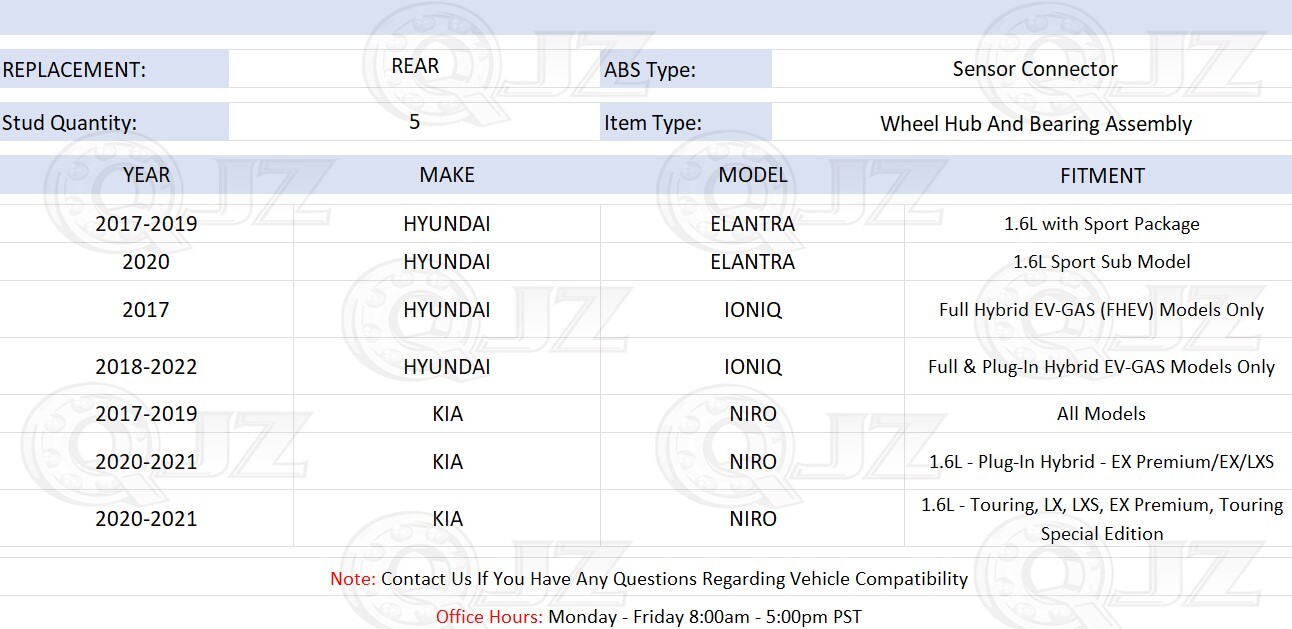The width and height of the screenshot is (1292, 629).
Task: Click the MODEL column header
Action: pos(752,175)
